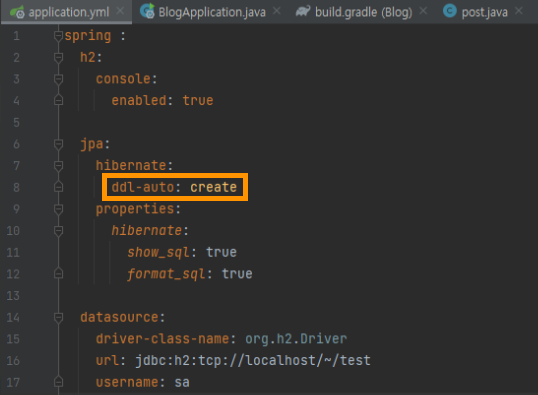Click line number 1 in the gutter

[x=16, y=36]
